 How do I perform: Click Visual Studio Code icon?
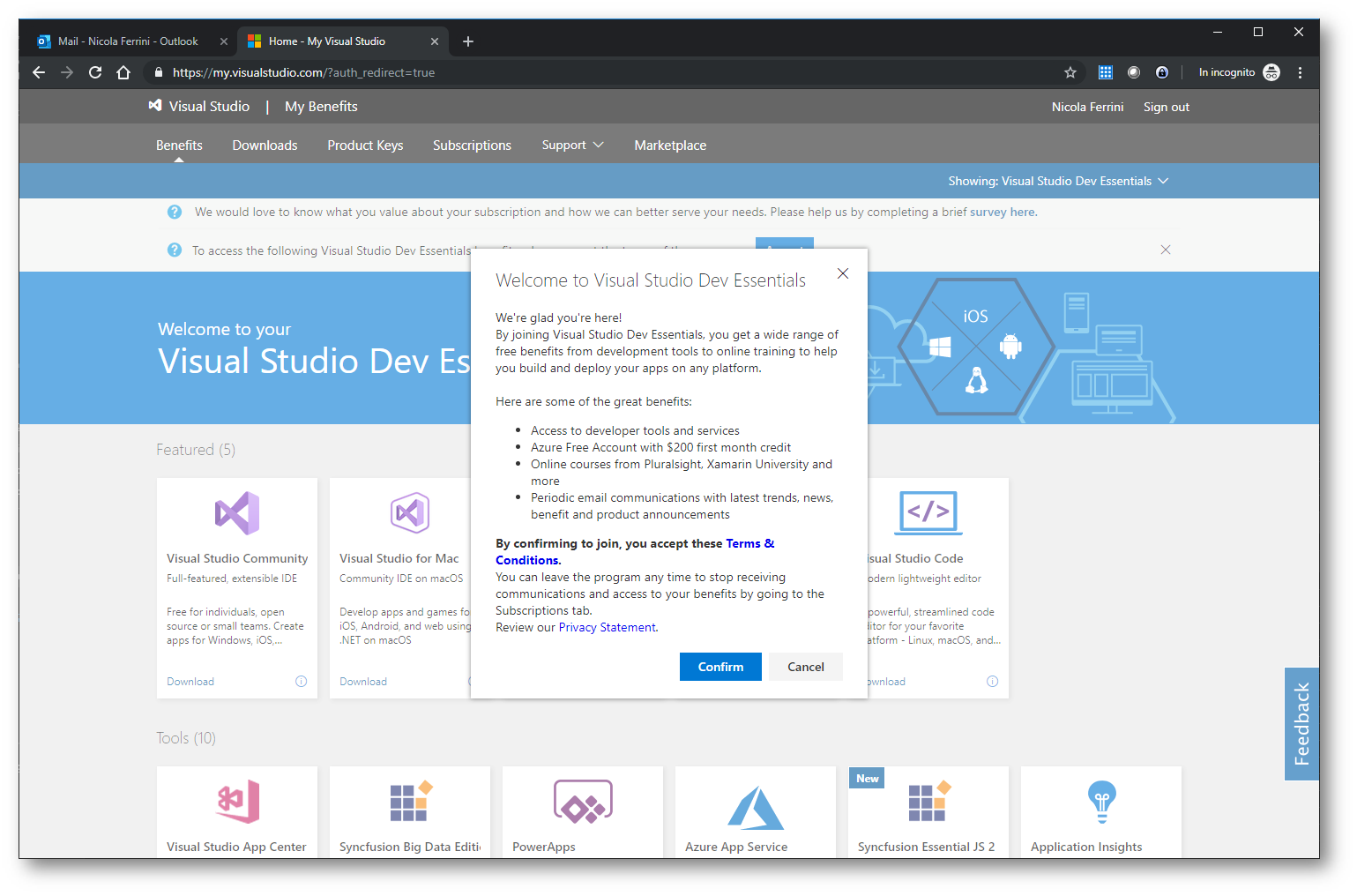click(x=928, y=512)
